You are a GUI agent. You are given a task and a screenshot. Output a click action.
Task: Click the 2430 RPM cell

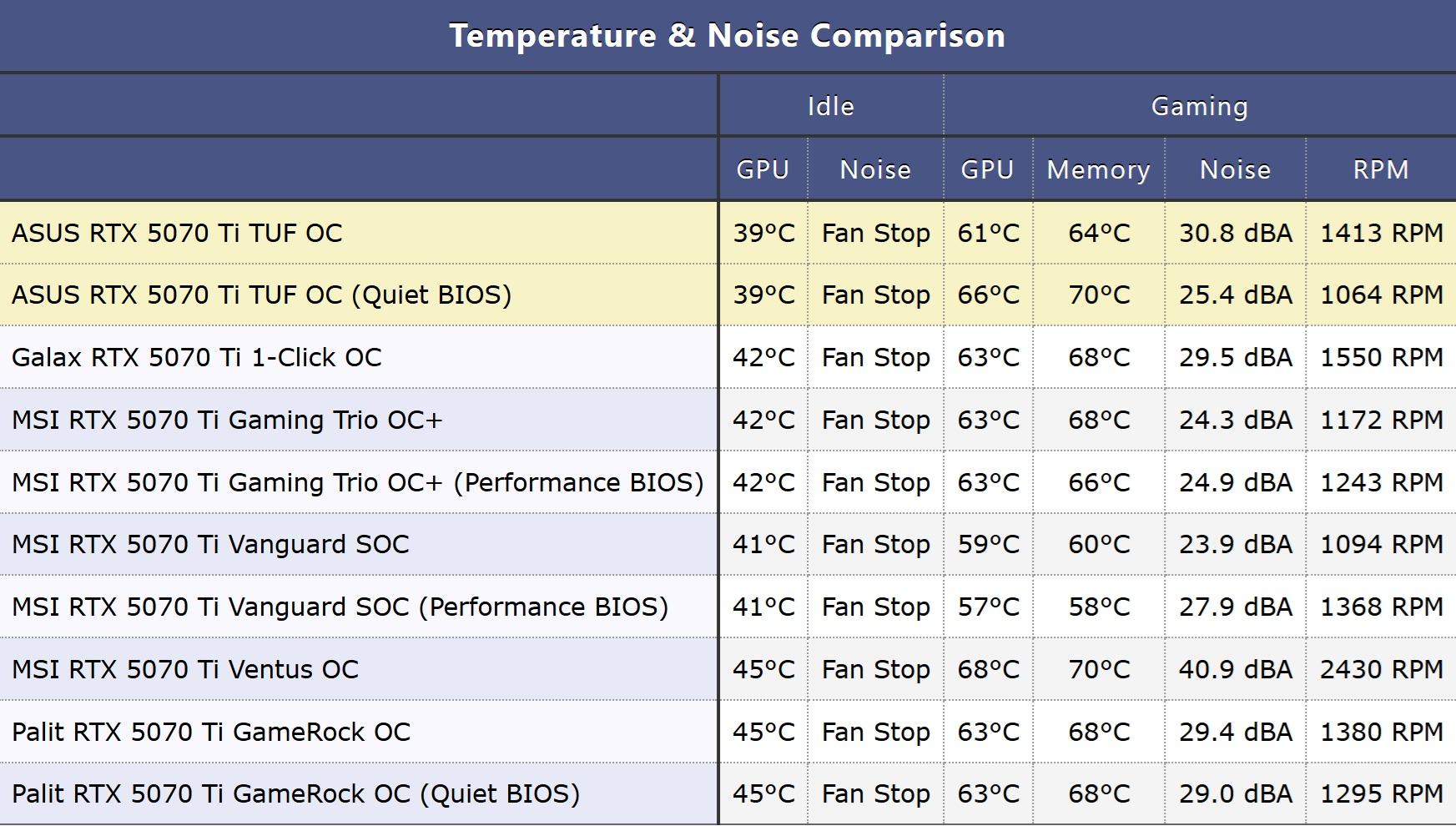tap(1381, 670)
